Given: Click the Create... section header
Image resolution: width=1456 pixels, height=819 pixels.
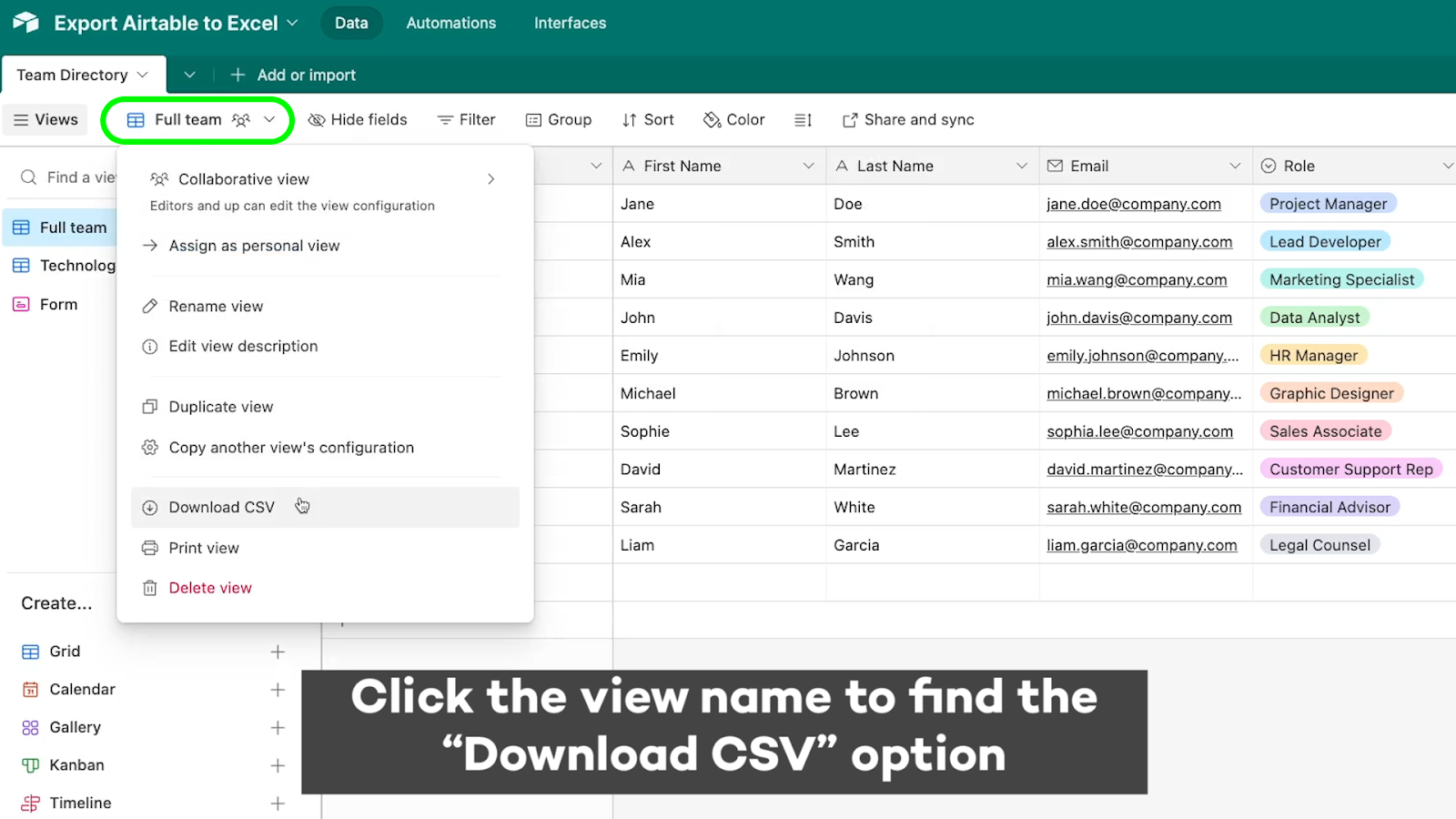Looking at the screenshot, I should 56,603.
